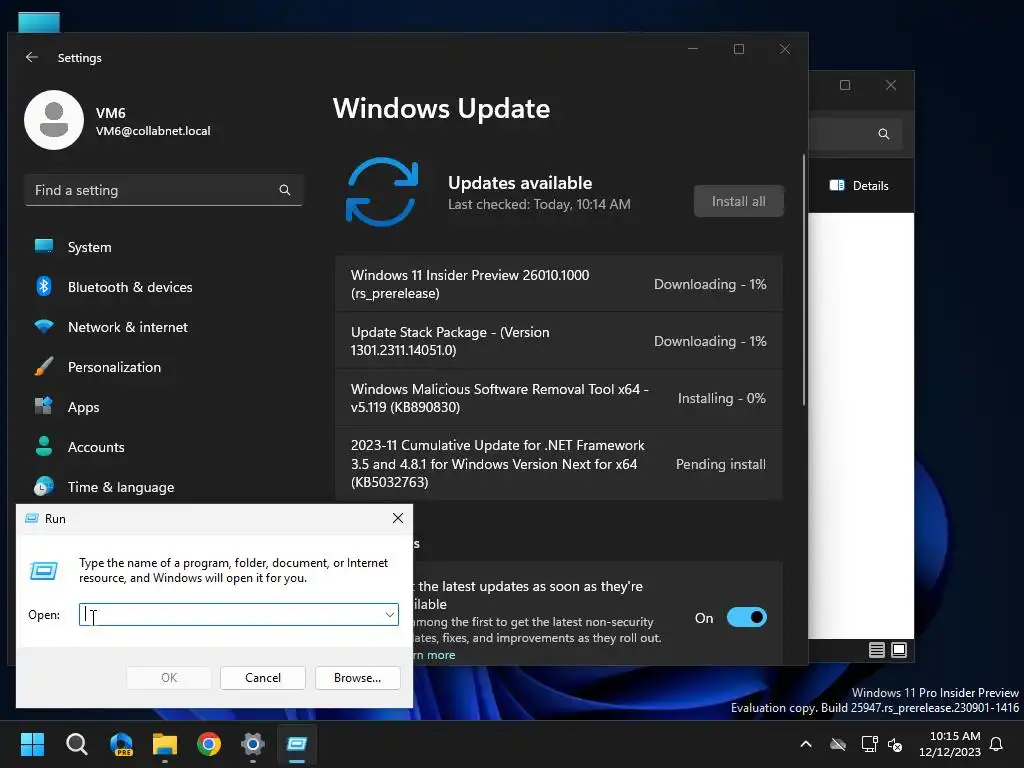This screenshot has height=768, width=1024.
Task: Click Details in the background window
Action: pyautogui.click(x=859, y=185)
